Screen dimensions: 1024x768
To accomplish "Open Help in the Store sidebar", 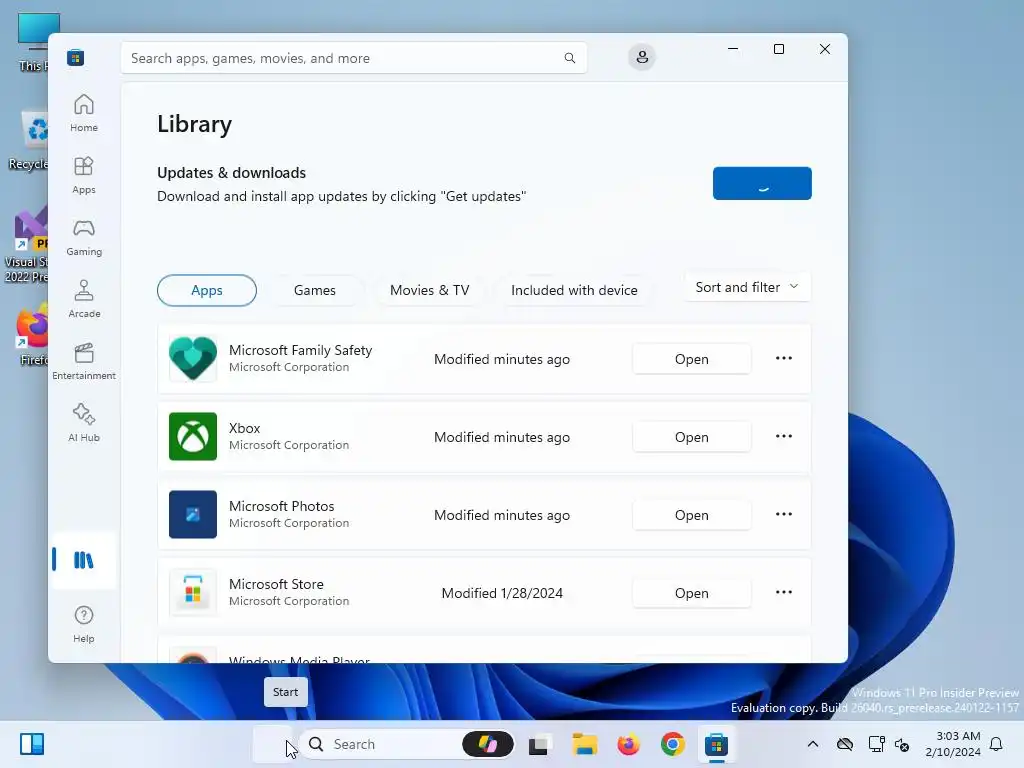I will click(84, 624).
